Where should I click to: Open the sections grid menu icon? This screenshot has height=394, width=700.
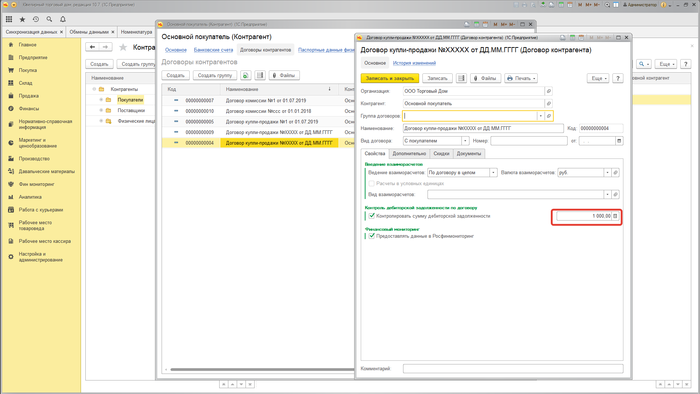coord(9,19)
